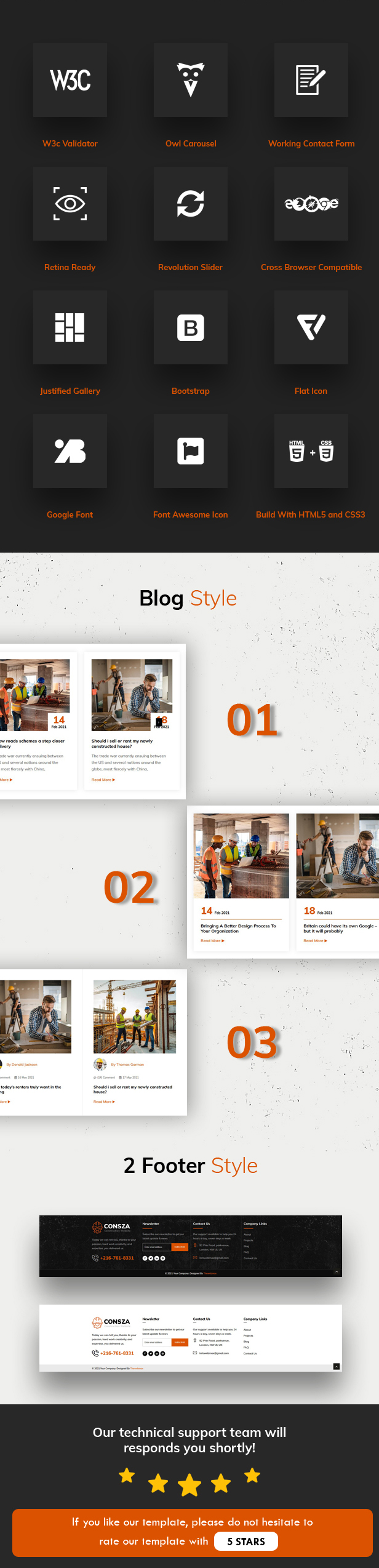This screenshot has width=379, height=1568.
Task: Open the Justified Gallery grid icon
Action: [x=70, y=327]
